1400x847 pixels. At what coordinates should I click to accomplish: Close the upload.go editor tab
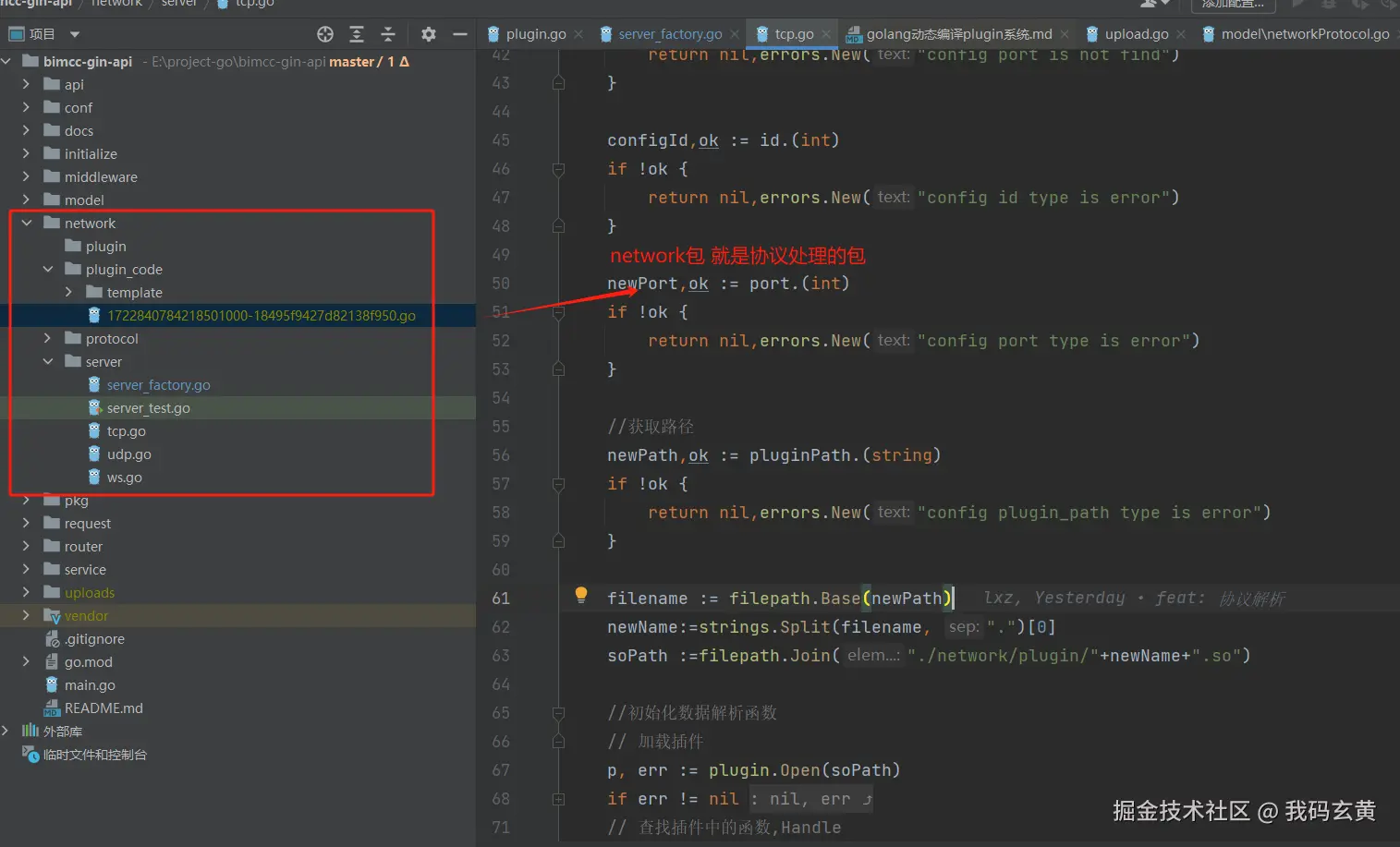1181,34
